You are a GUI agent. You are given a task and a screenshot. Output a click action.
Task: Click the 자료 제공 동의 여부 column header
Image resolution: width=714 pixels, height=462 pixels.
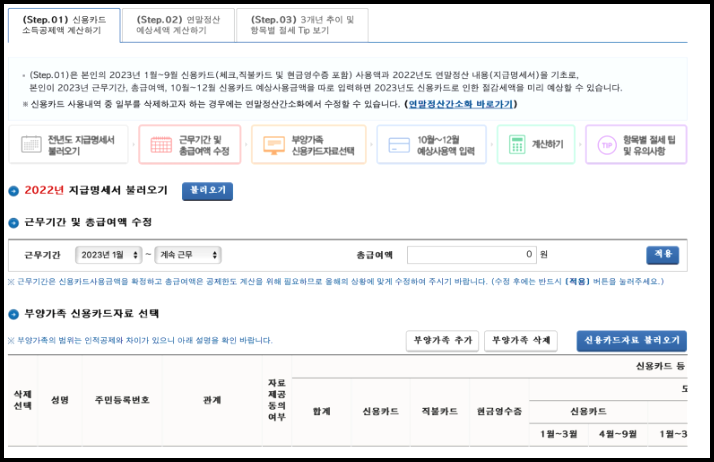click(277, 400)
